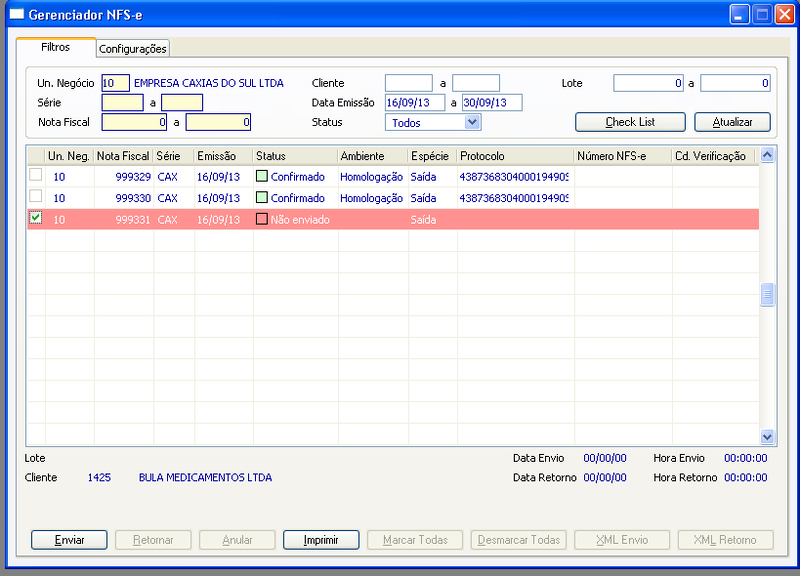The image size is (800, 576).
Task: Click the first Cliente input field
Action: (x=409, y=83)
